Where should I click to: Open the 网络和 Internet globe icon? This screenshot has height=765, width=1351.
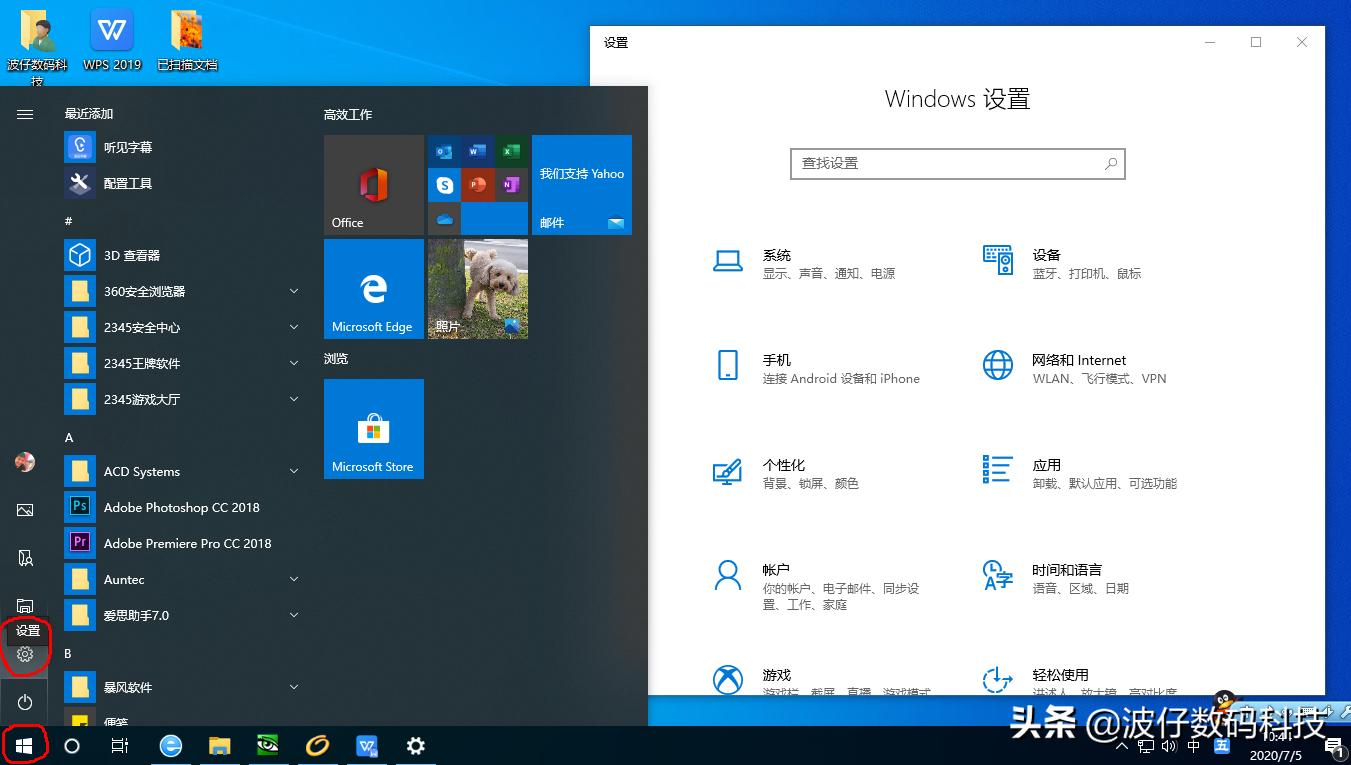click(997, 367)
